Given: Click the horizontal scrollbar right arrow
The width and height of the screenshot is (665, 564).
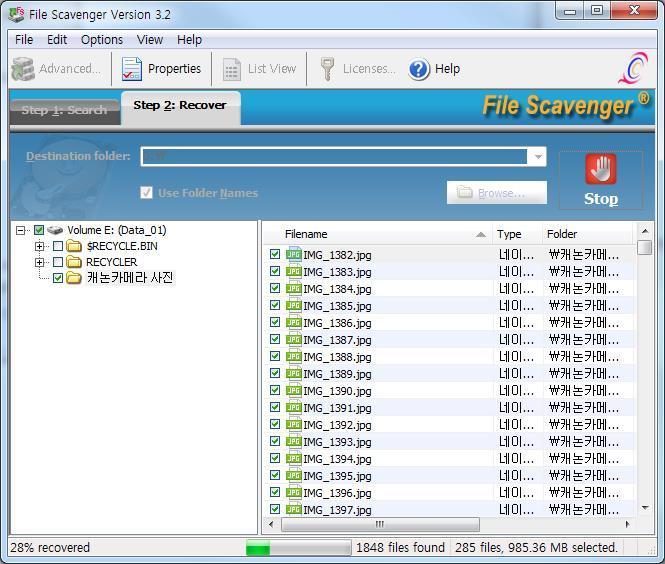Looking at the screenshot, I should pos(627,525).
